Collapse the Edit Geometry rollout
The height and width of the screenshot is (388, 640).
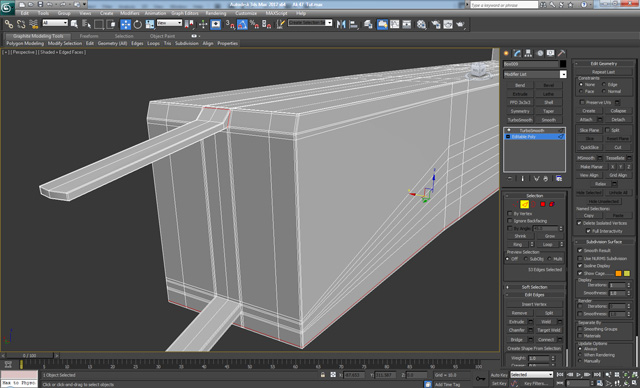click(x=604, y=64)
